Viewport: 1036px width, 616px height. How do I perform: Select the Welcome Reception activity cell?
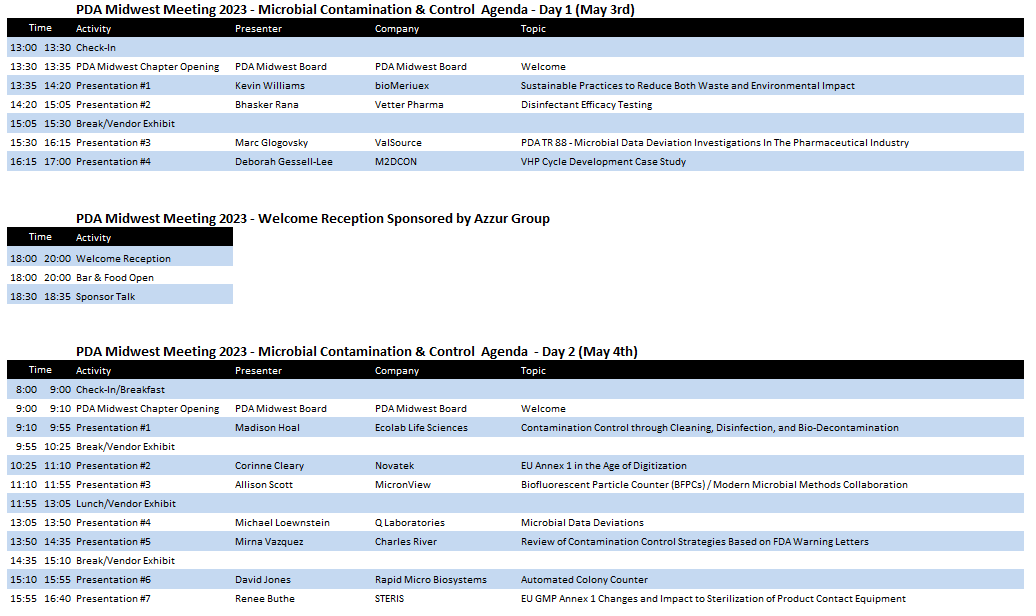(123, 259)
